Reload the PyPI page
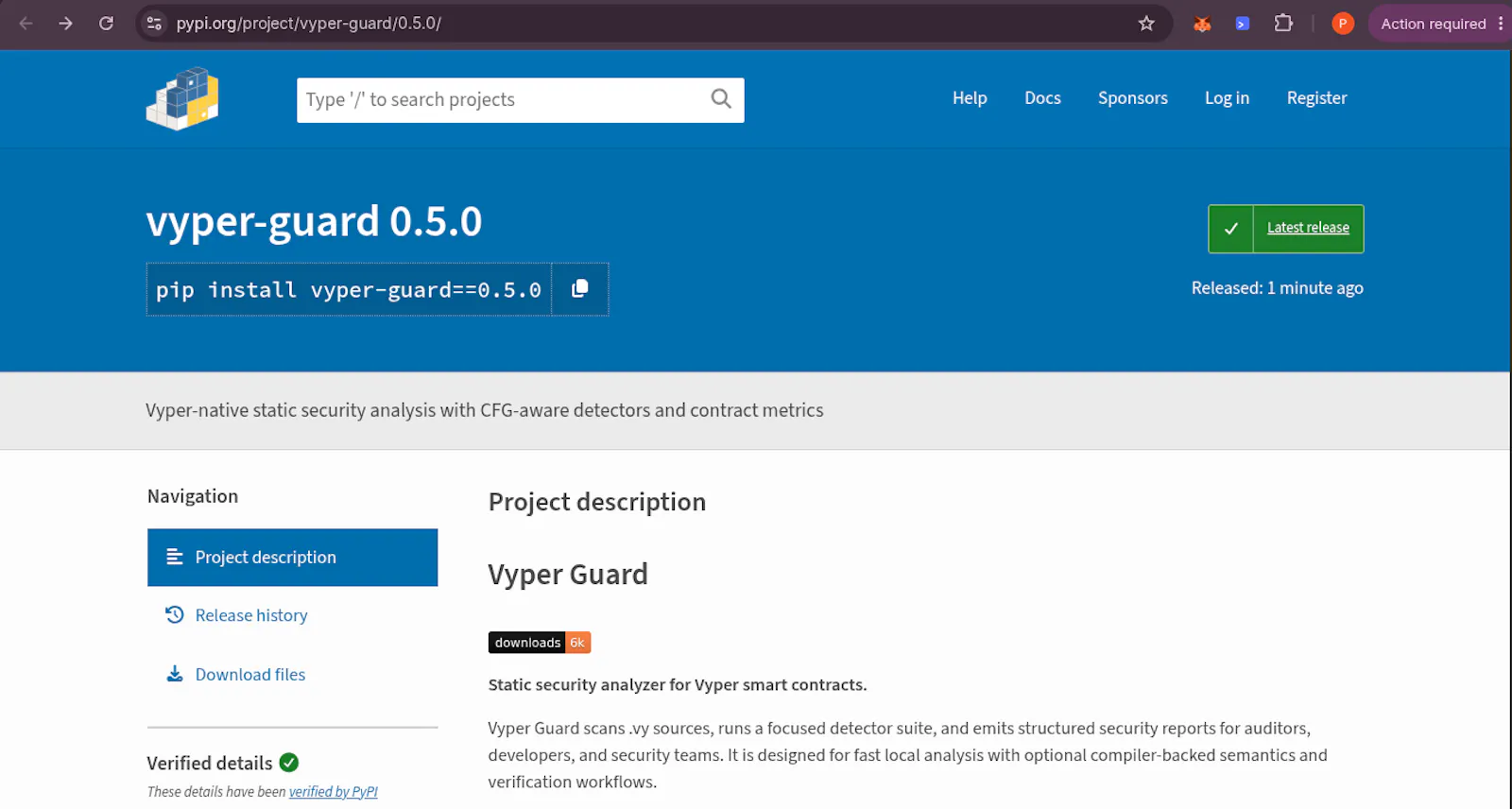 [106, 24]
